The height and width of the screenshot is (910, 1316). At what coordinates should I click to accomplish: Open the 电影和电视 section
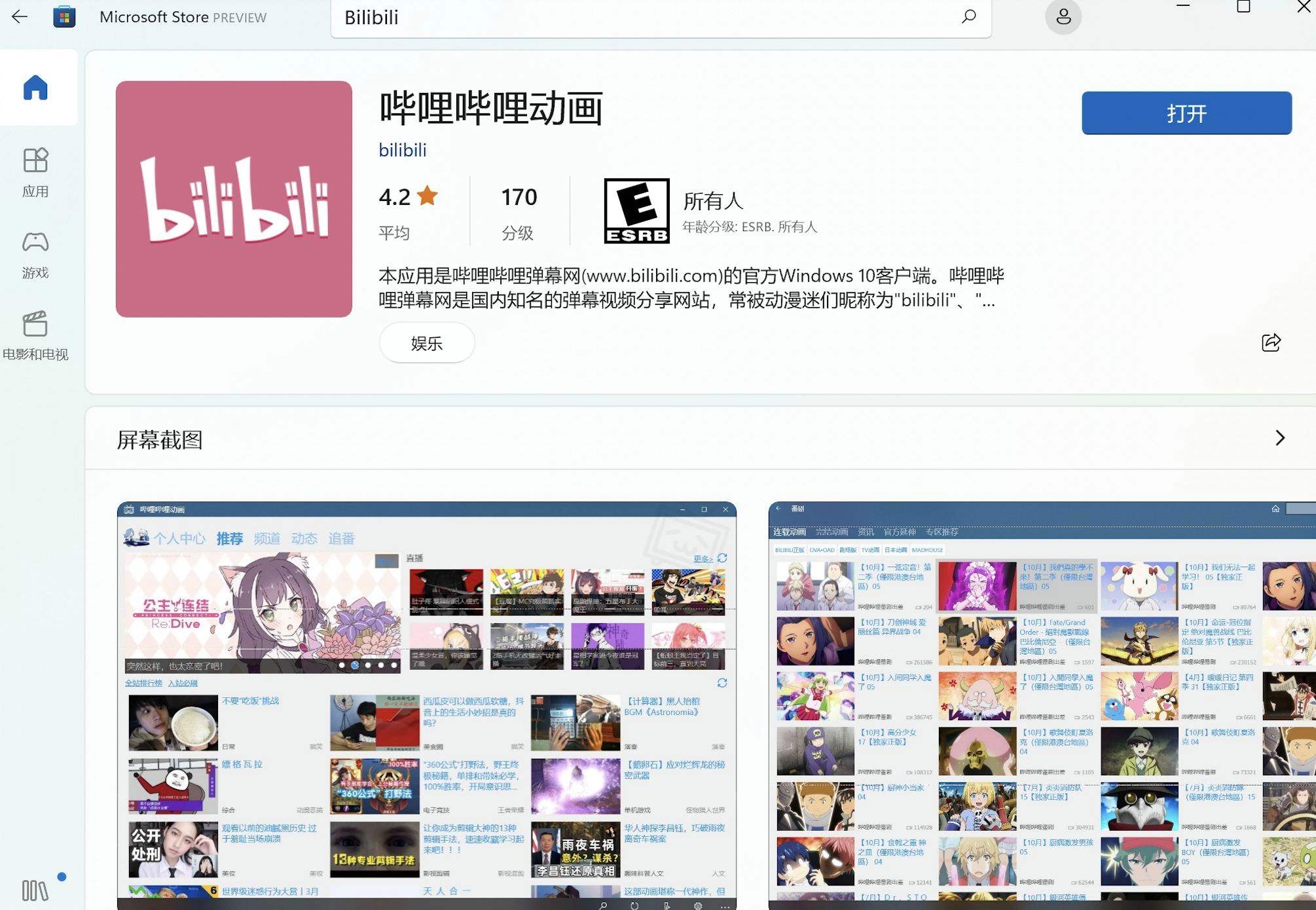pos(36,335)
